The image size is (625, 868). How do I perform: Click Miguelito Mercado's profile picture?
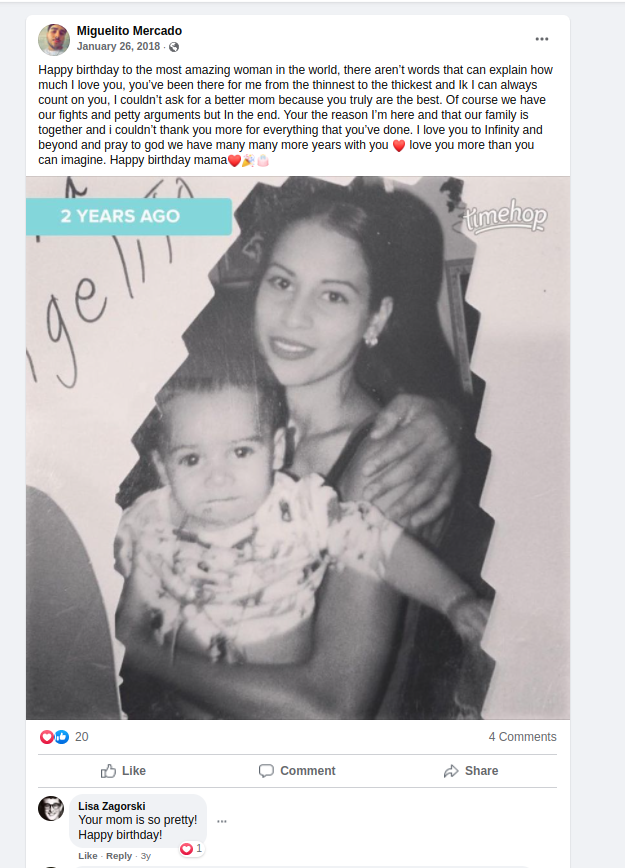tap(54, 39)
